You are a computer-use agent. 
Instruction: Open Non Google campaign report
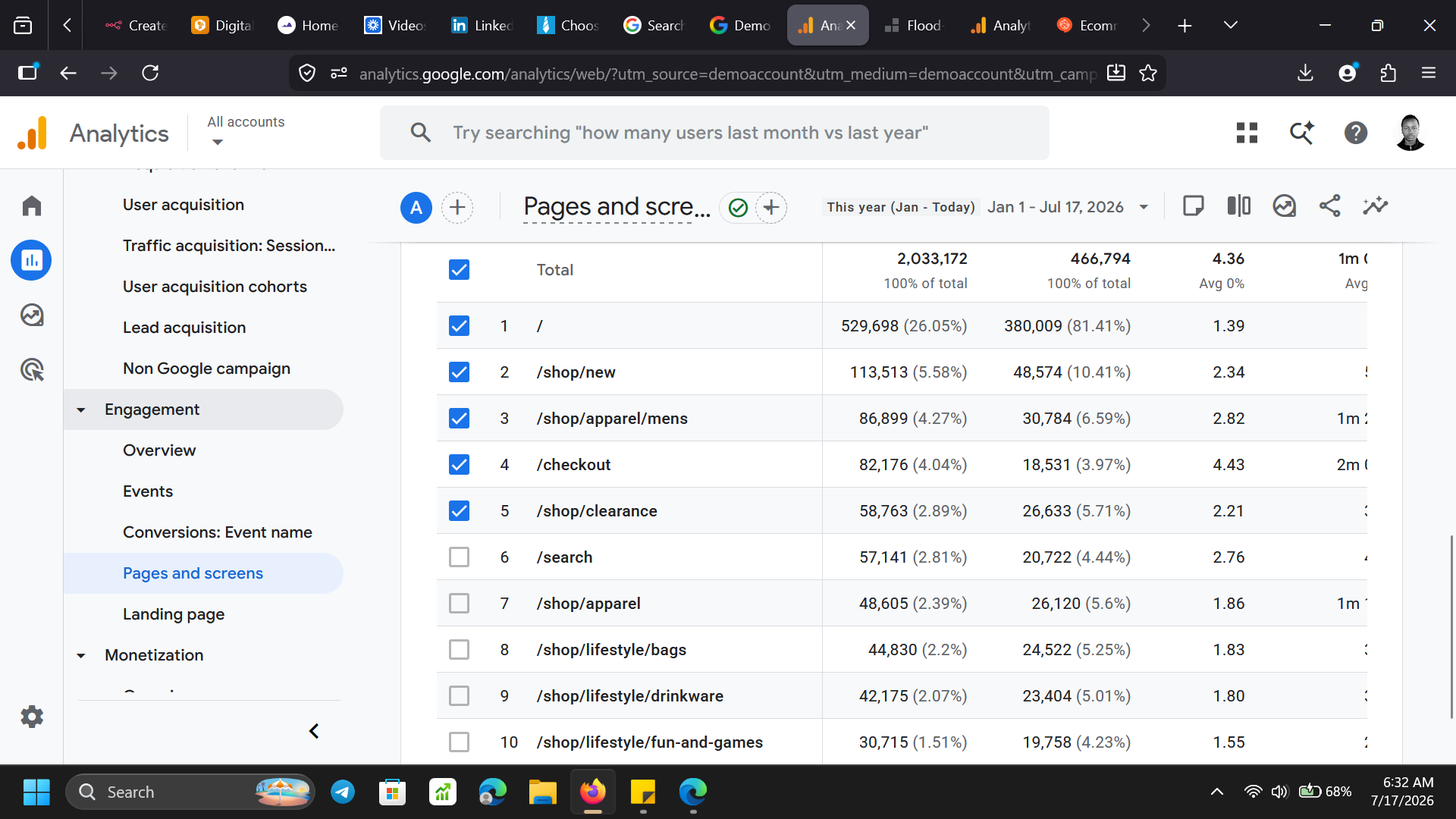point(206,369)
